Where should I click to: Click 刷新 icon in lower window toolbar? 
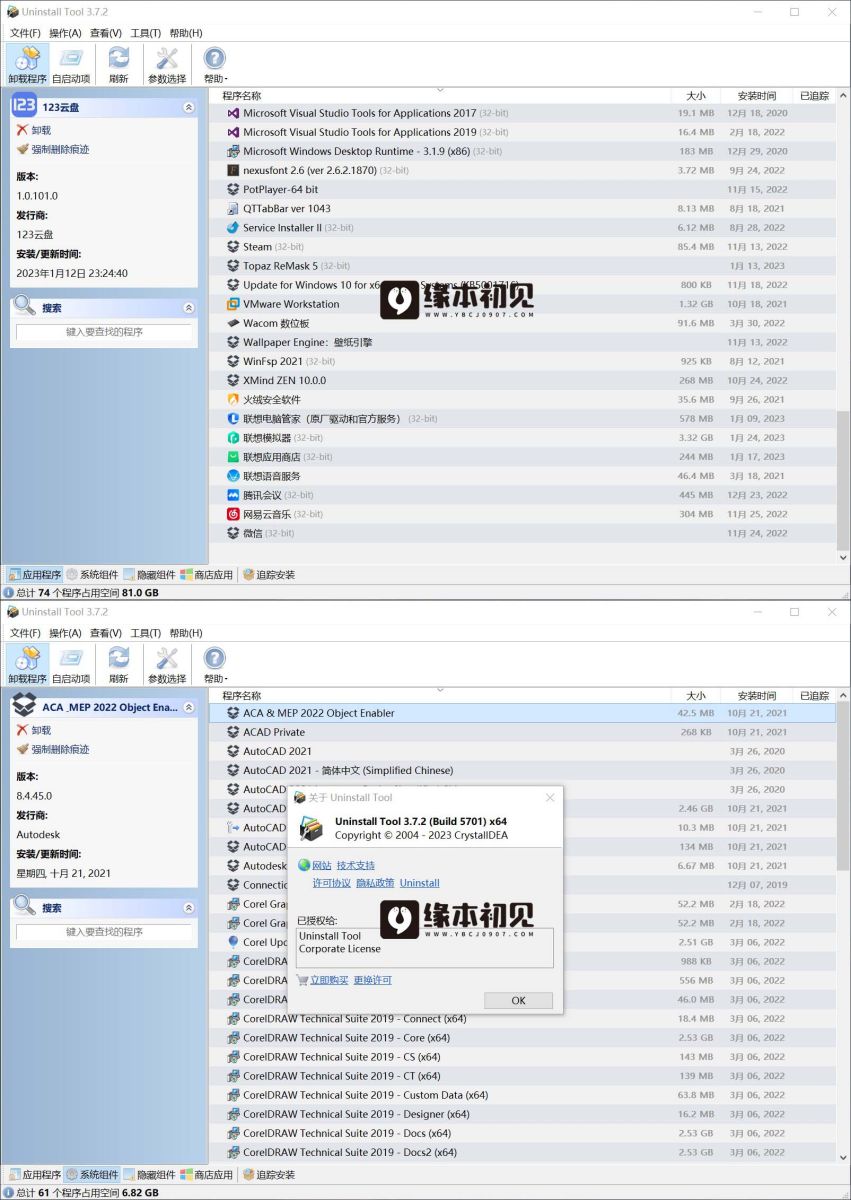(x=118, y=664)
